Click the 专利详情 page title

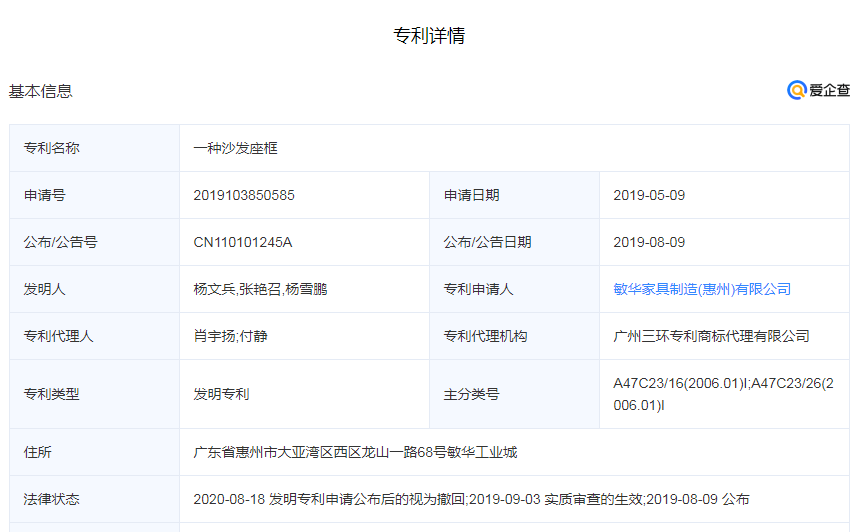pos(428,36)
